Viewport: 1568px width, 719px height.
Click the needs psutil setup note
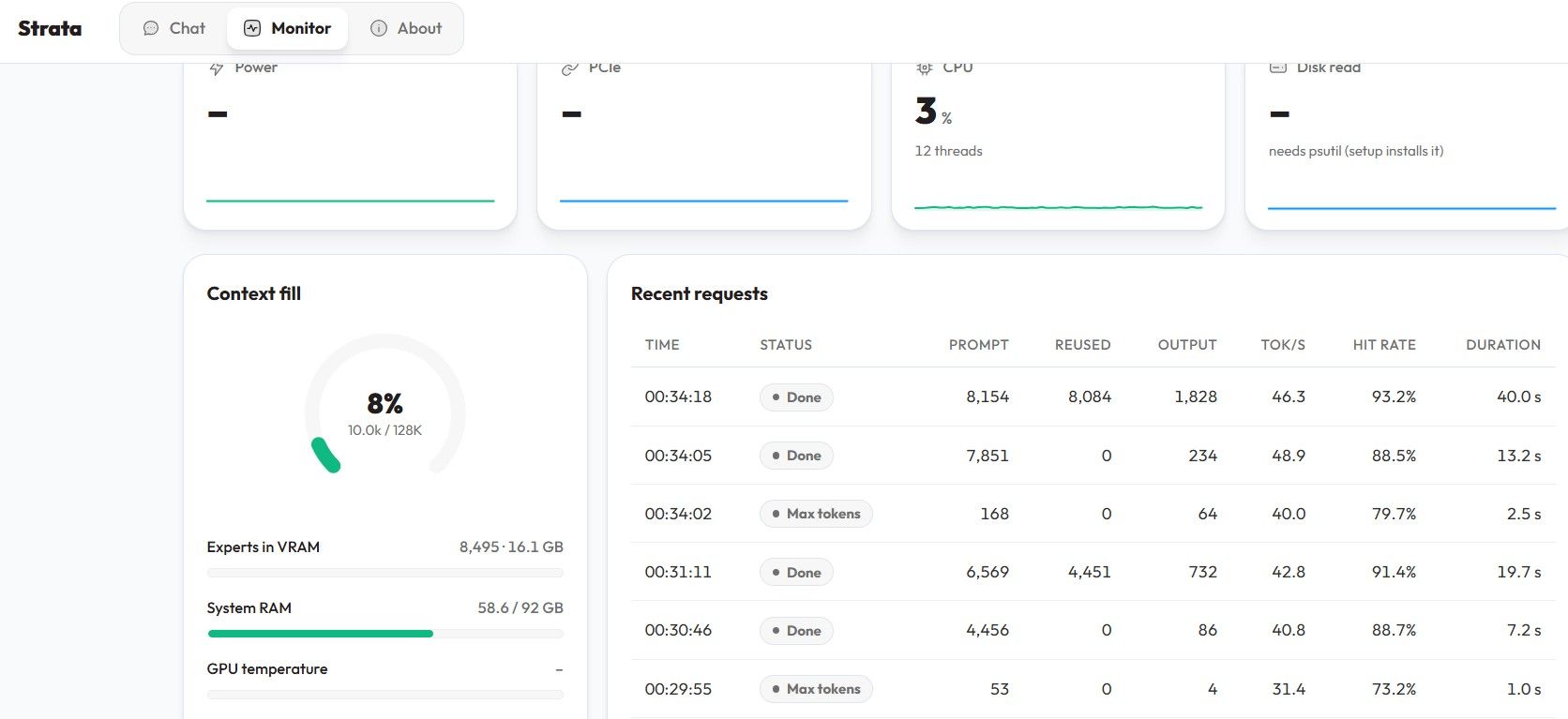[x=1356, y=151]
